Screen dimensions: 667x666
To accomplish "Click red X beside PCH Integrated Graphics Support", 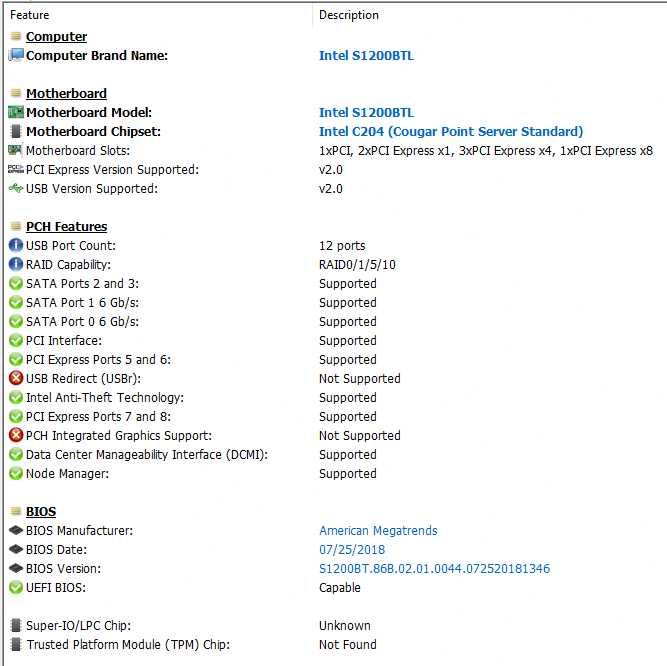I will [x=16, y=435].
